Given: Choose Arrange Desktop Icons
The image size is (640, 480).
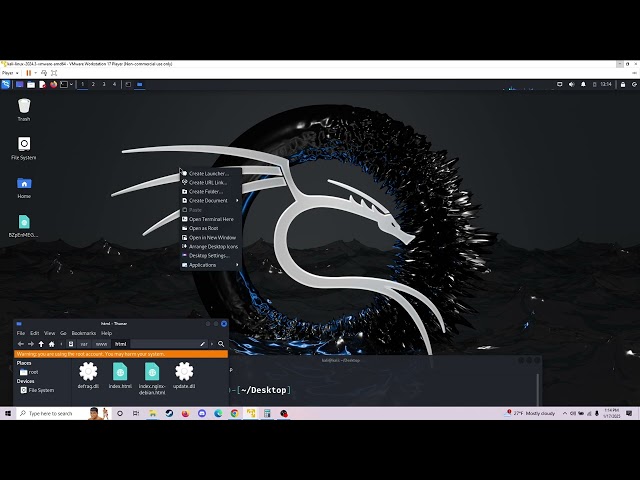Looking at the screenshot, I should point(211,247).
